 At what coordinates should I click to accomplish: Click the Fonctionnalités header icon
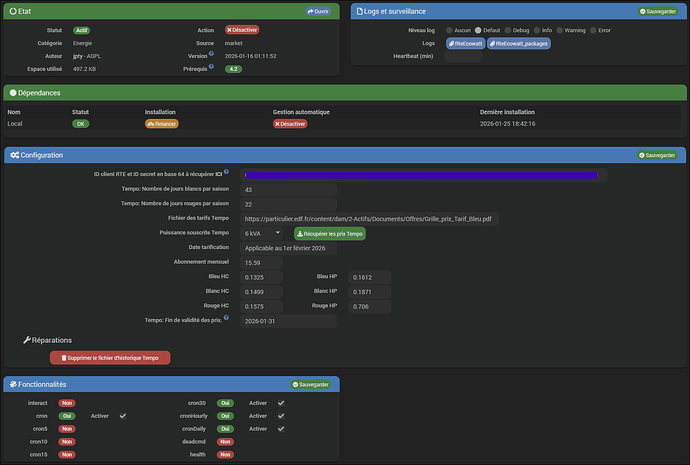[x=13, y=384]
